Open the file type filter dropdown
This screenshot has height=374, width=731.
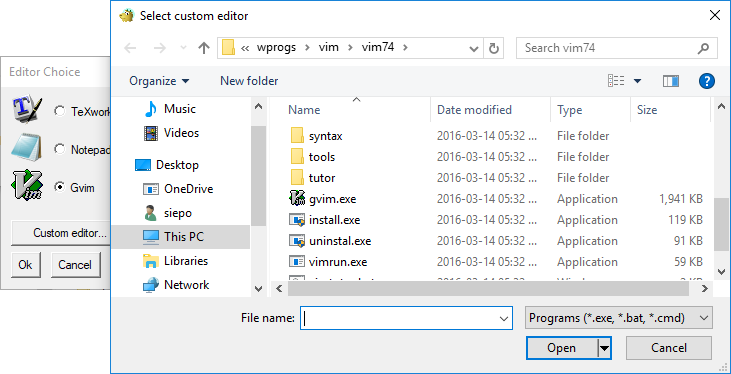[619, 318]
